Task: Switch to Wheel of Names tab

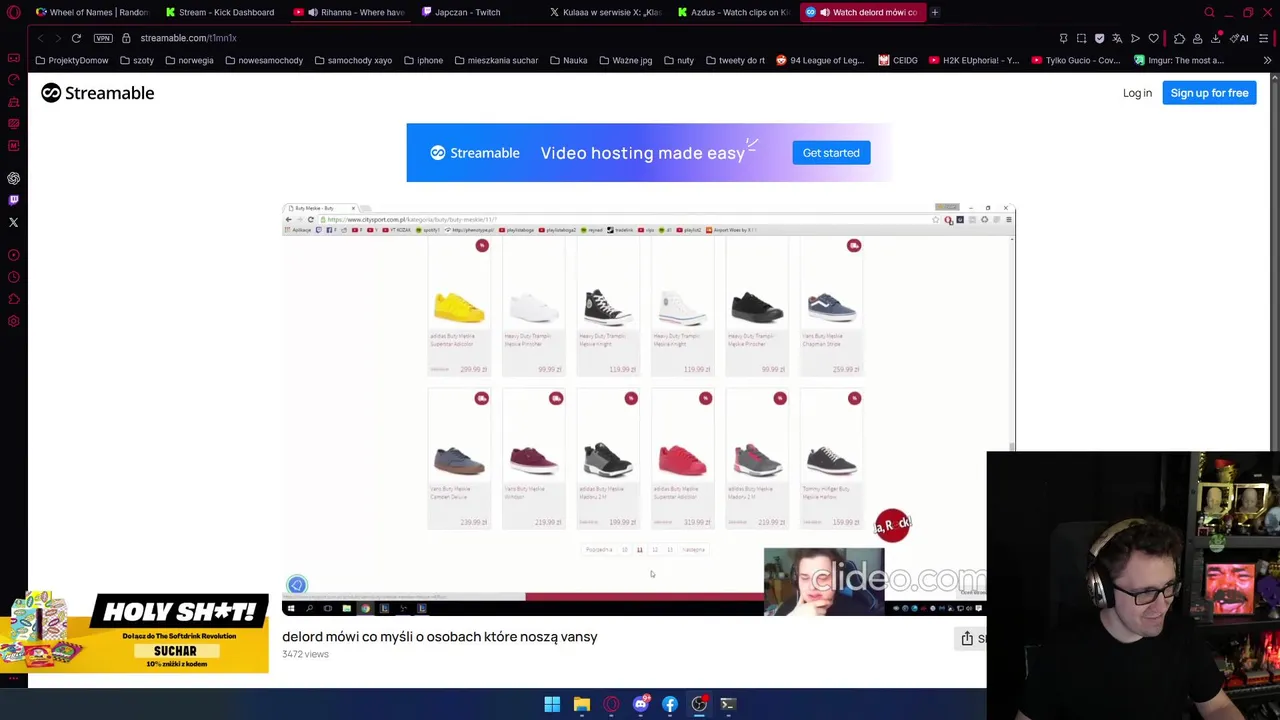Action: [x=92, y=12]
